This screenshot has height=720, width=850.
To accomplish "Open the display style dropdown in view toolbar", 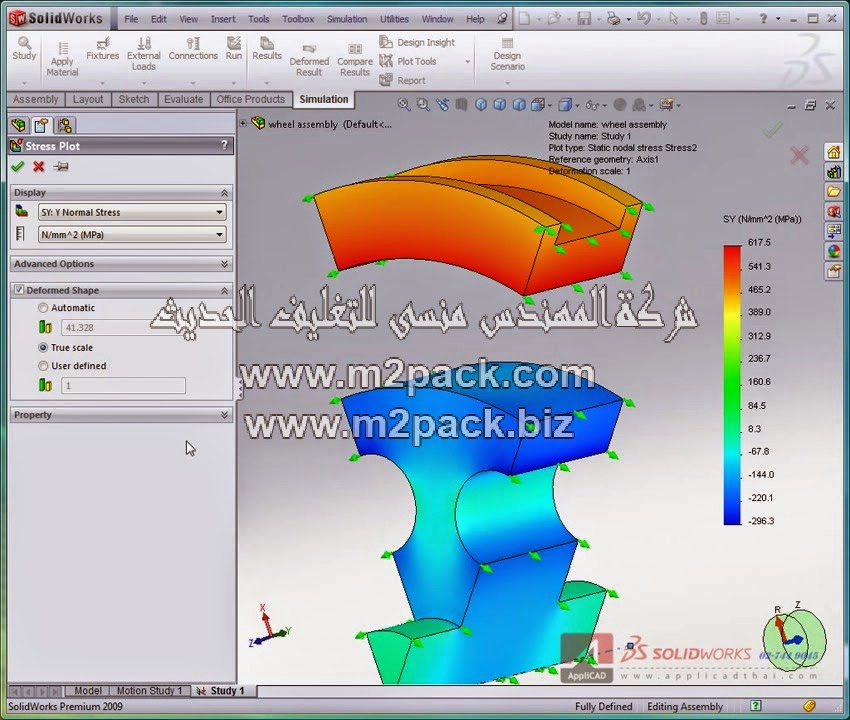I will pyautogui.click(x=577, y=105).
